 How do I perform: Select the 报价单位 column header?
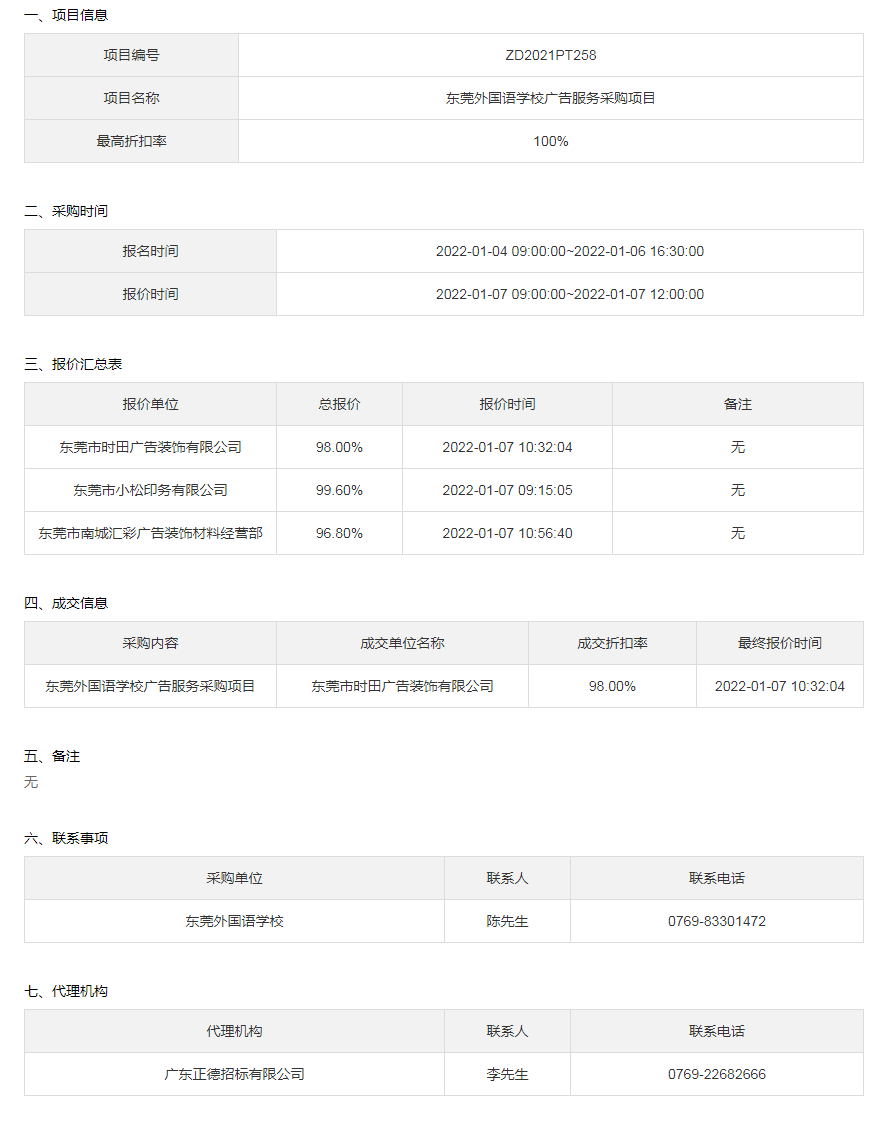[x=150, y=405]
